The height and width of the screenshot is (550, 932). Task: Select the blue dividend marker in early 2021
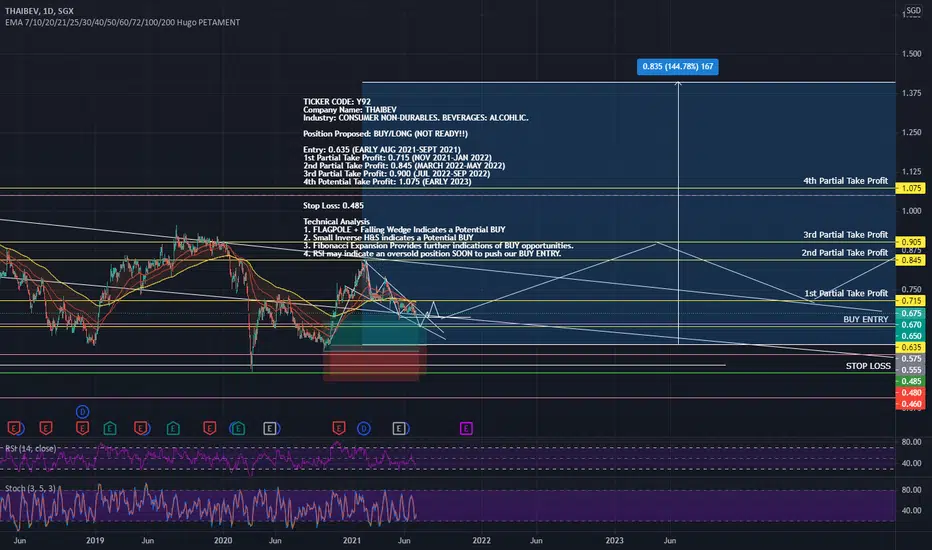click(364, 428)
